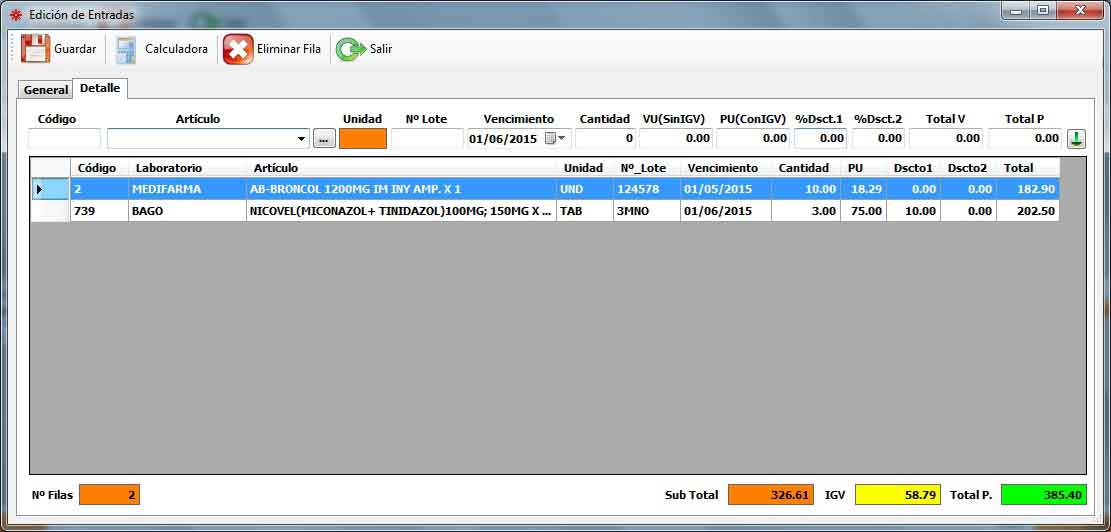Switch to the General tab
Image resolution: width=1111 pixels, height=532 pixels.
[x=46, y=90]
